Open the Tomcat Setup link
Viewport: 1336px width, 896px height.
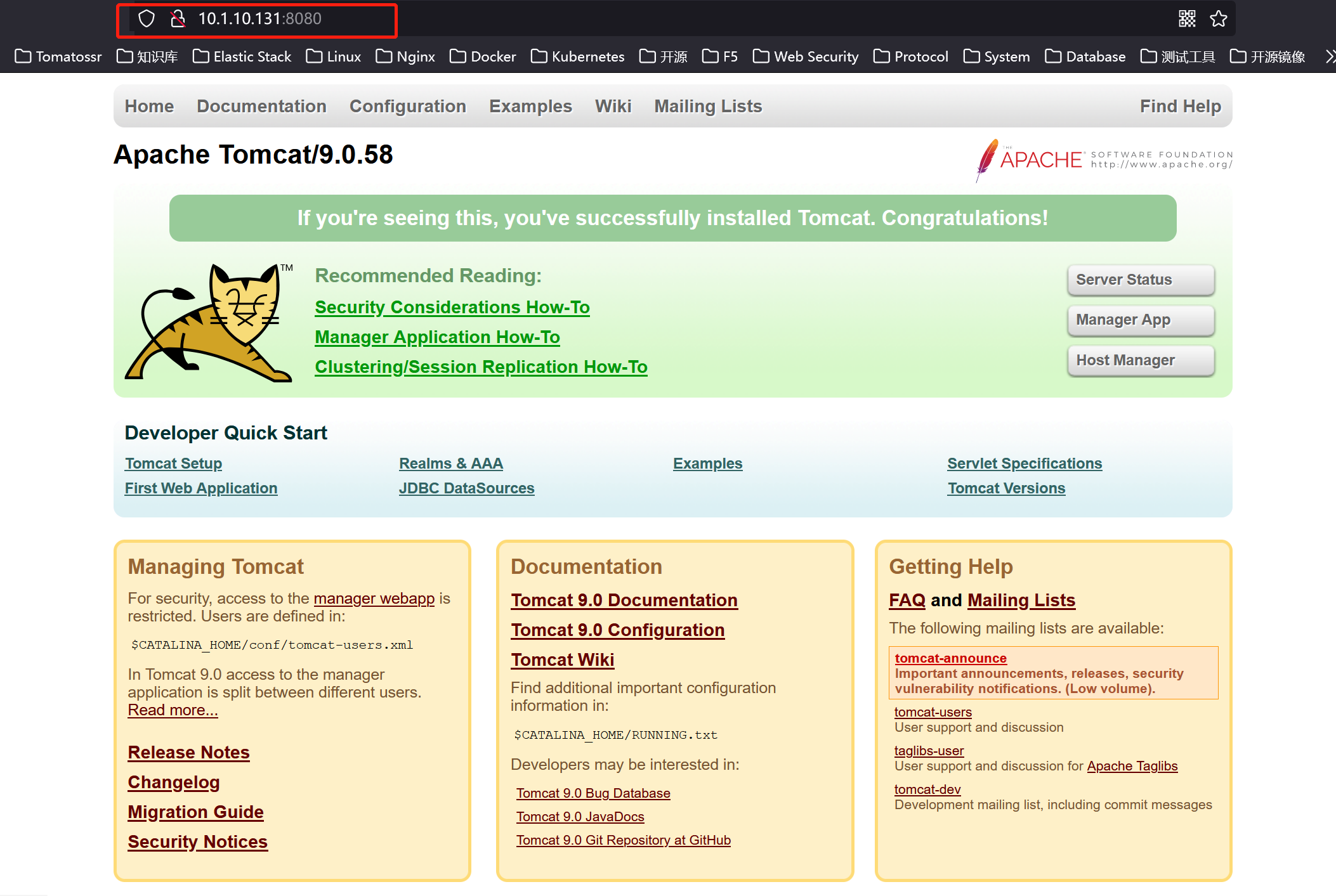tap(173, 464)
